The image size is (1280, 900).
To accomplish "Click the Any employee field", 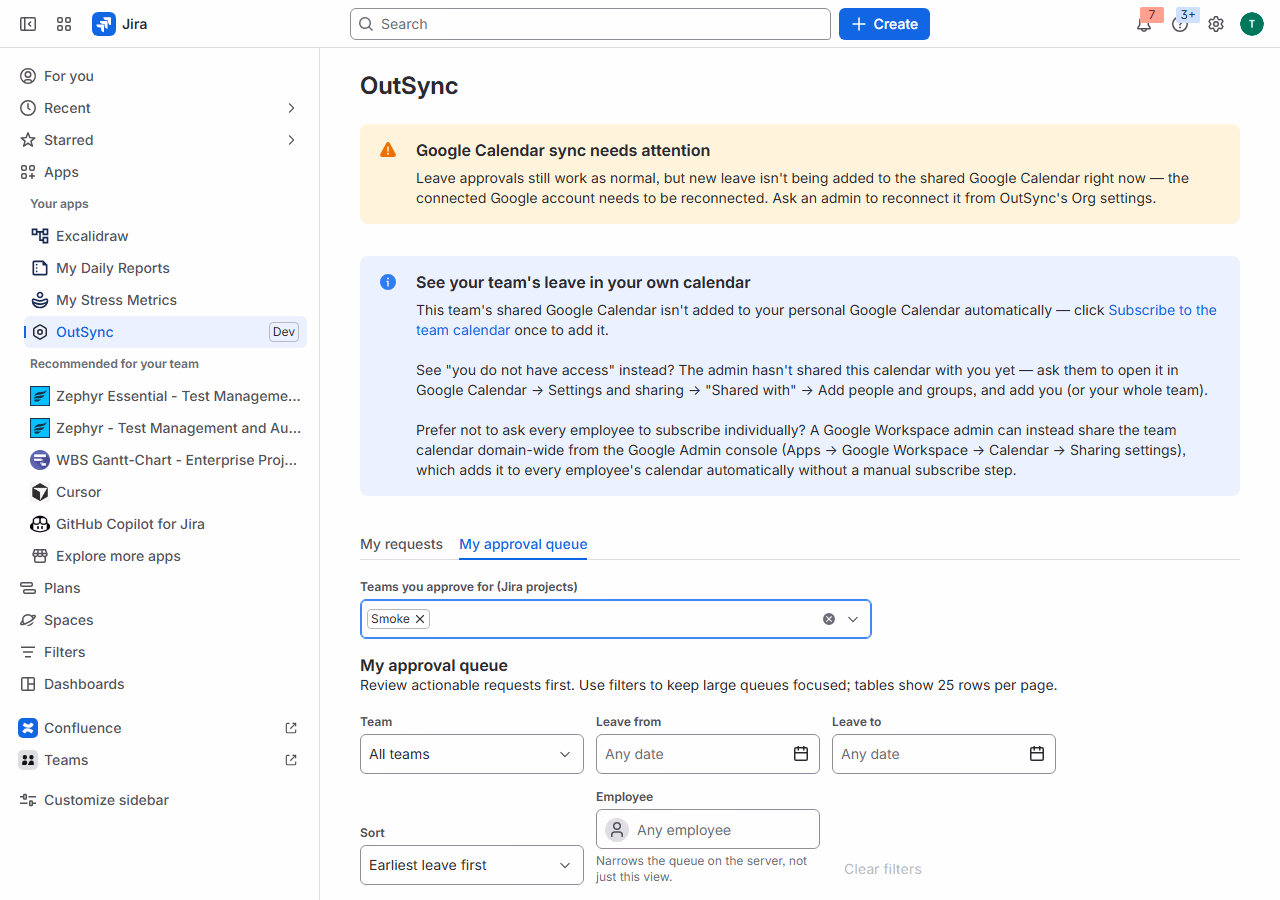I will pyautogui.click(x=708, y=829).
